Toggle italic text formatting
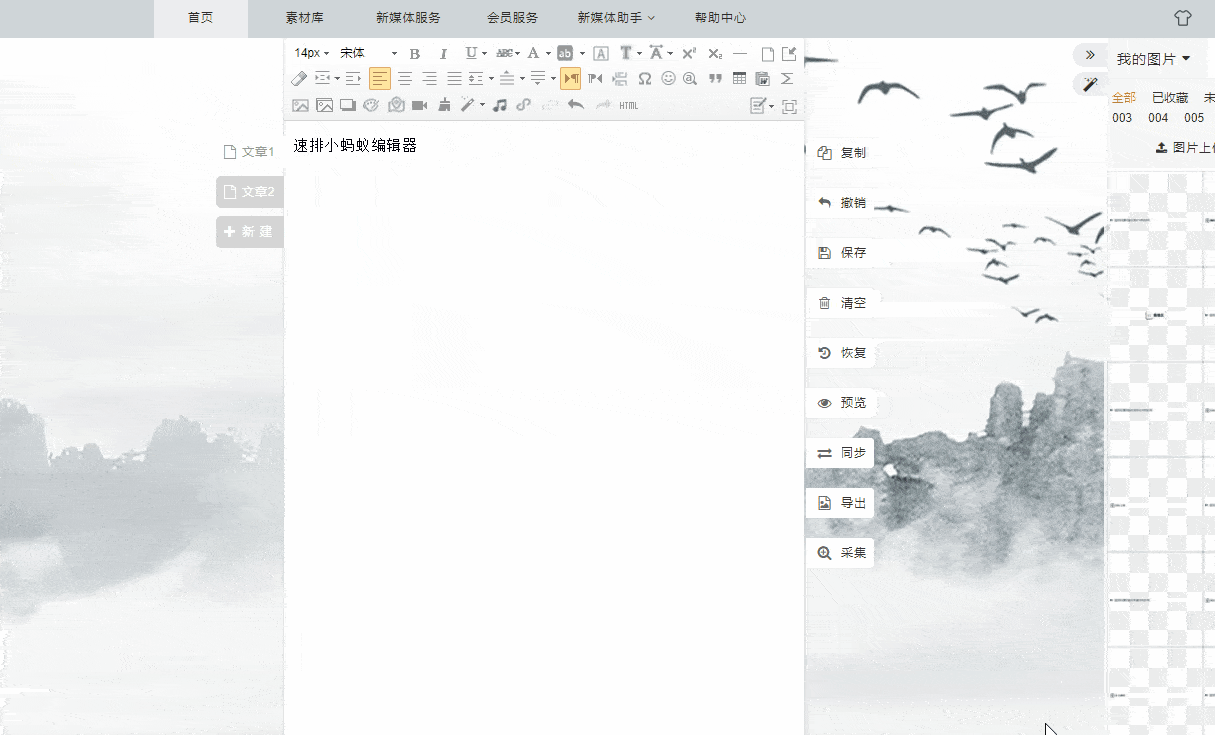Screen dimensions: 1215x735 click(443, 53)
